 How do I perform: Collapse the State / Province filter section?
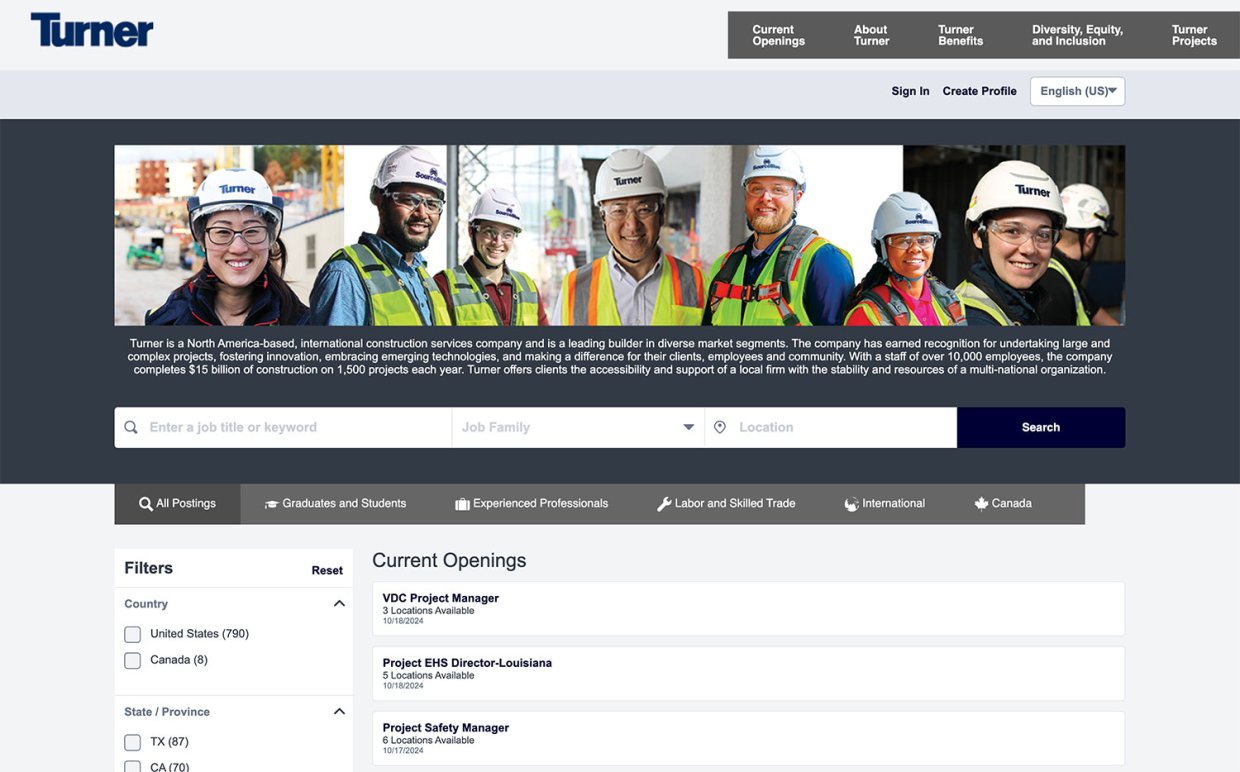pyautogui.click(x=339, y=712)
